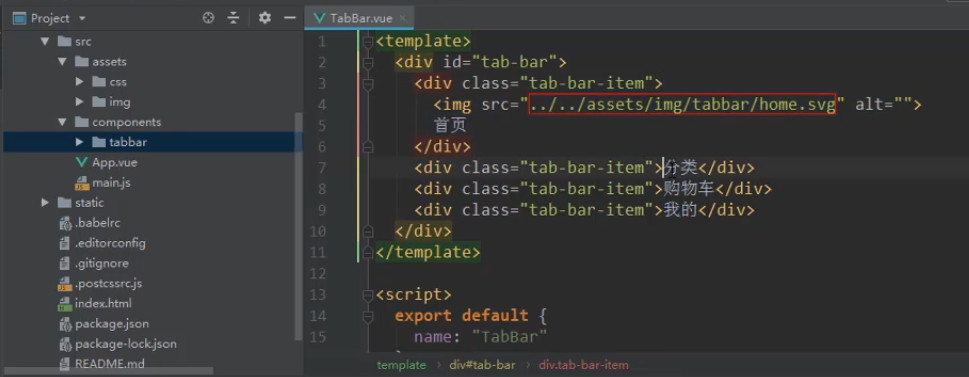Click the Collapse All icon in Project header
969x377 pixels.
(x=233, y=18)
